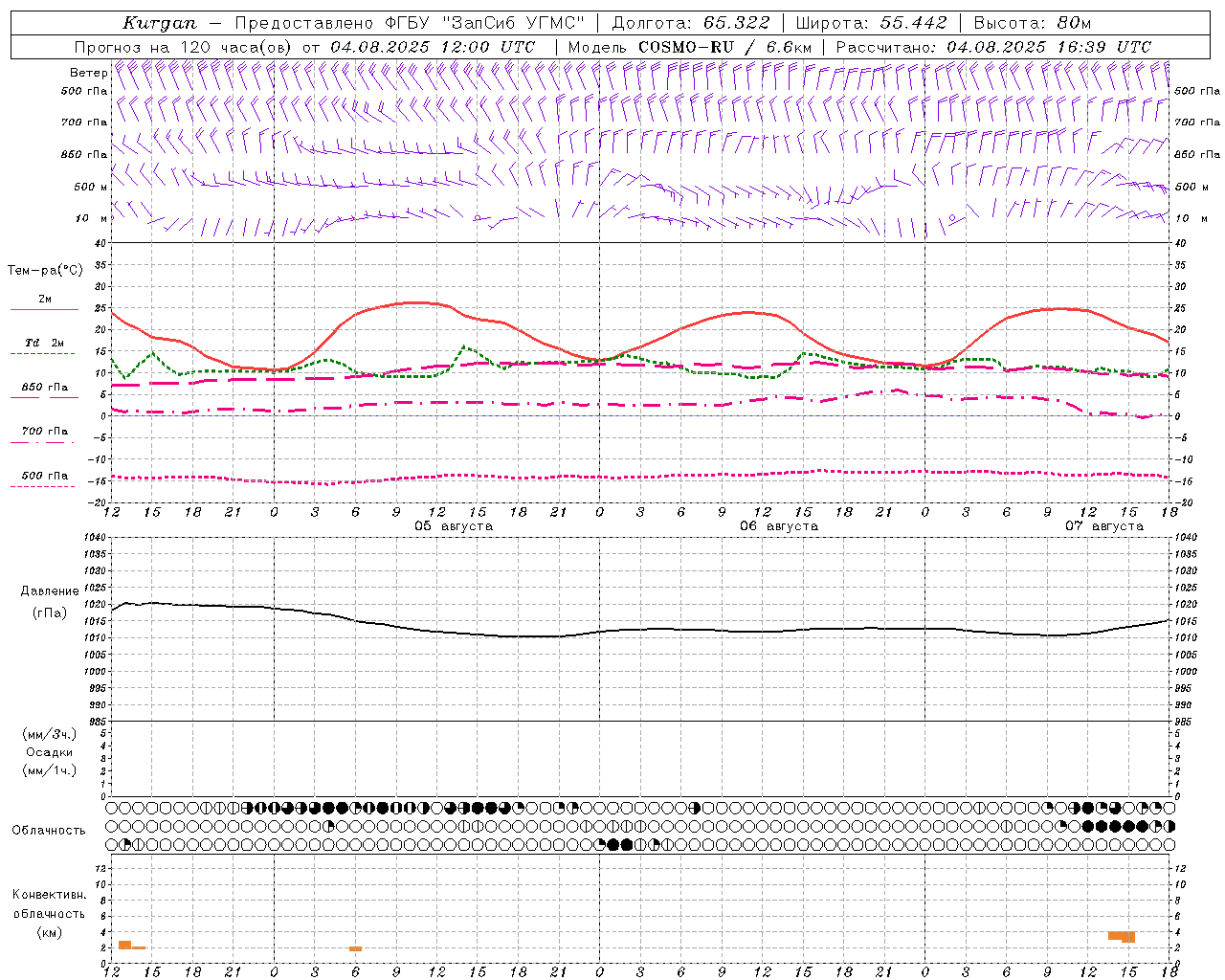Click the small orange convective bar on 05 августа
This screenshot has height=980, width=1225.
(x=355, y=948)
